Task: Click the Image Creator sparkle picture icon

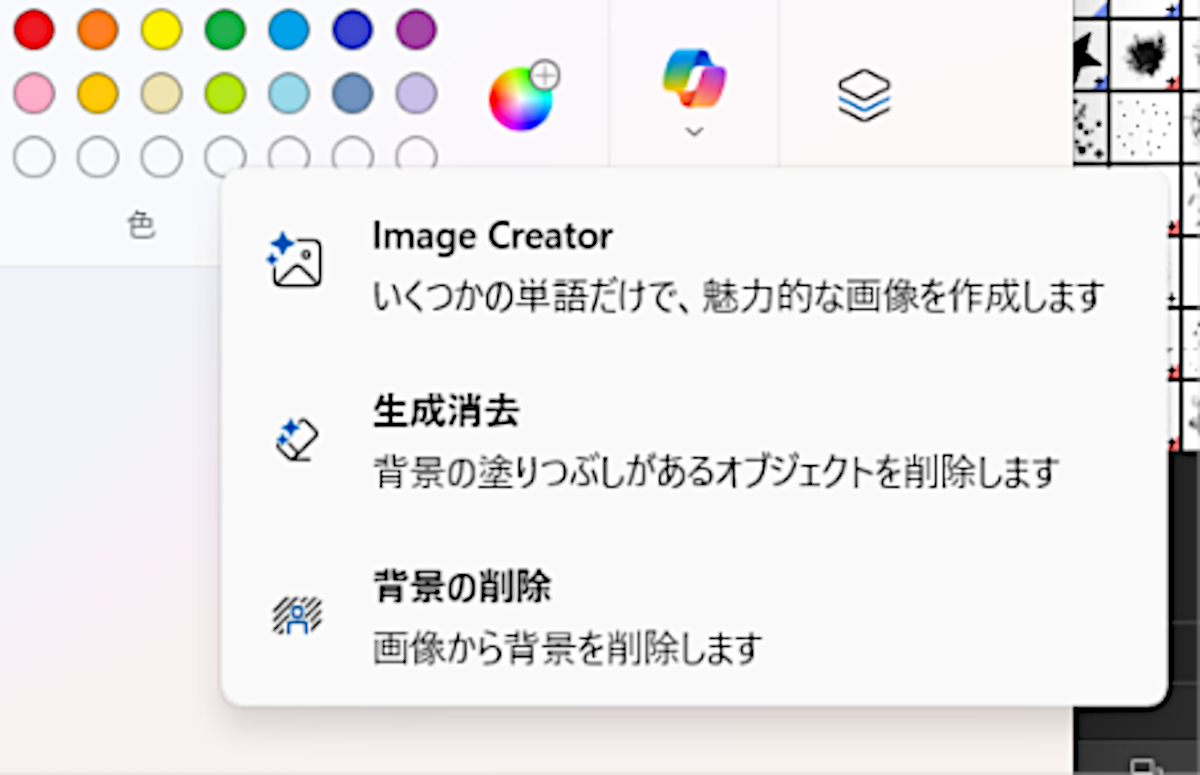Action: click(x=296, y=262)
